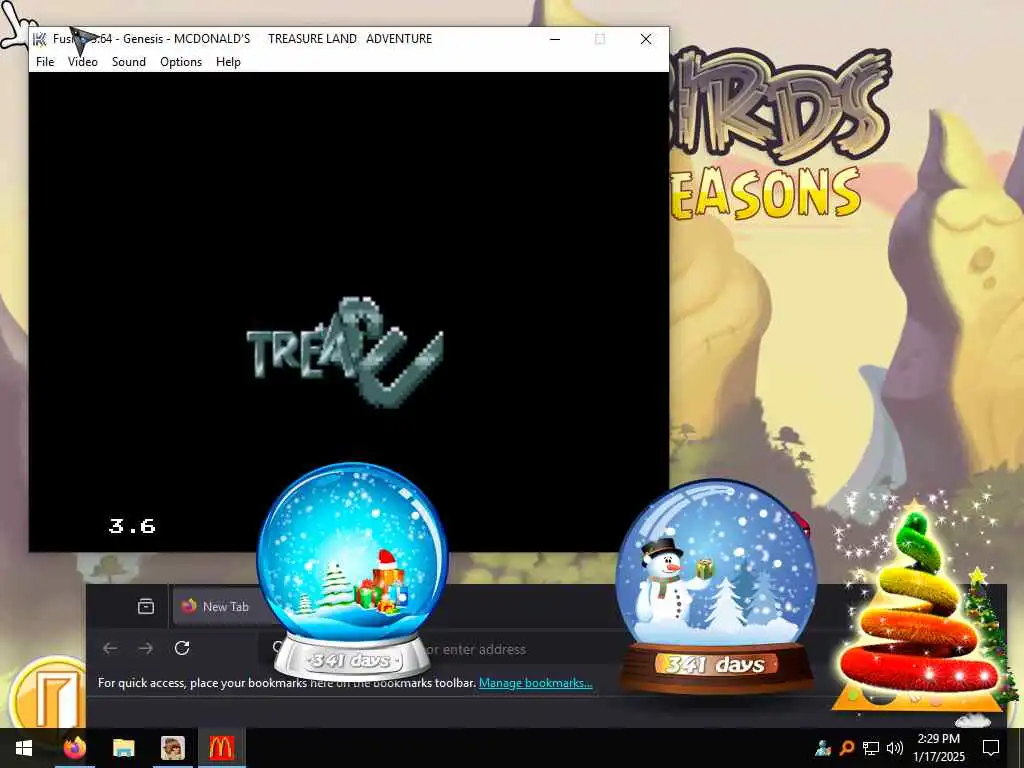Image resolution: width=1024 pixels, height=768 pixels.
Task: Open network settings from the tray
Action: [871, 748]
